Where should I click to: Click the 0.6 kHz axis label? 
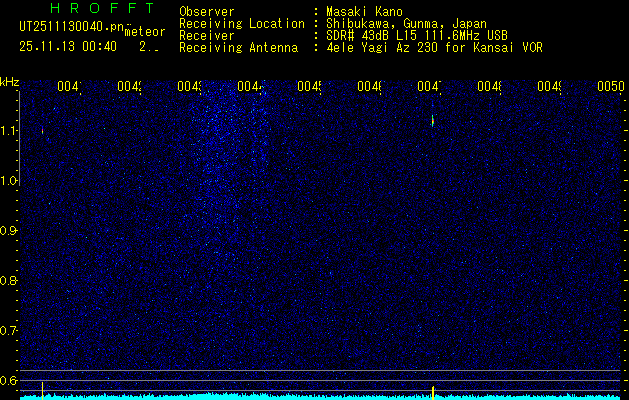coord(8,380)
